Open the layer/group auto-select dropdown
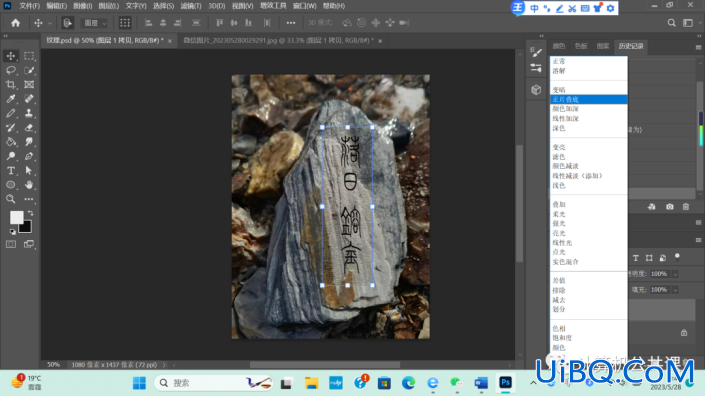Image resolution: width=705 pixels, height=396 pixels. coord(95,23)
